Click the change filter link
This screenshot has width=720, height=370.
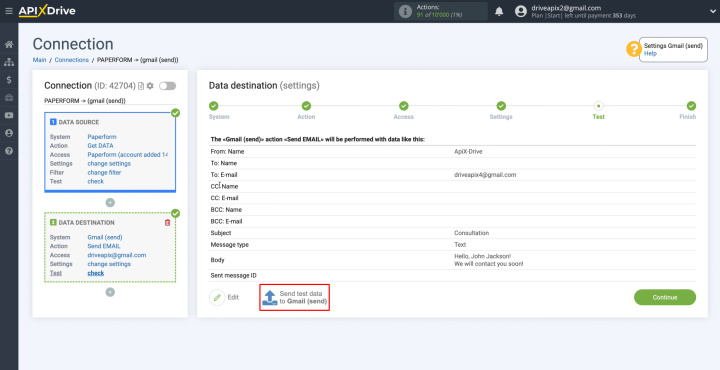click(105, 173)
